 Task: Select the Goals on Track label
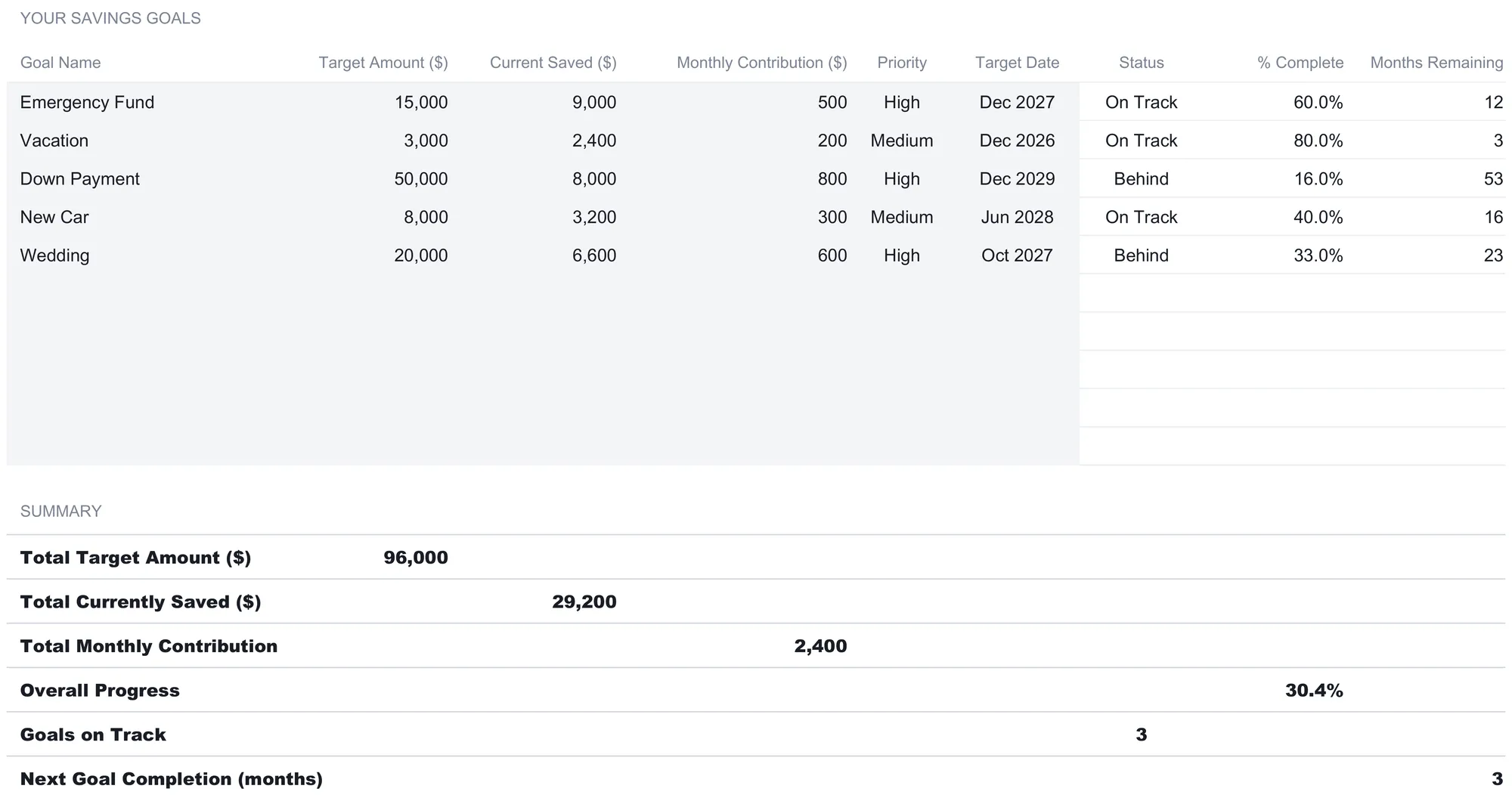tap(93, 735)
